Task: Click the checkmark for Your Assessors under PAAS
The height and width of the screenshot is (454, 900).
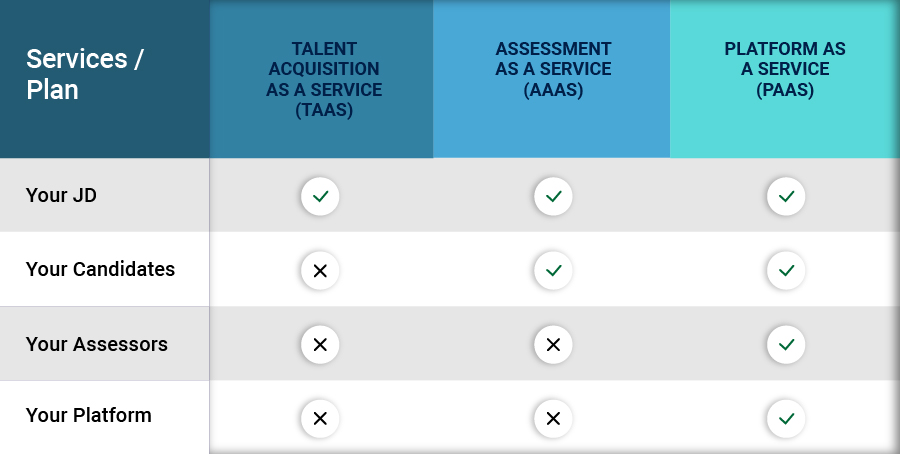Action: point(786,344)
